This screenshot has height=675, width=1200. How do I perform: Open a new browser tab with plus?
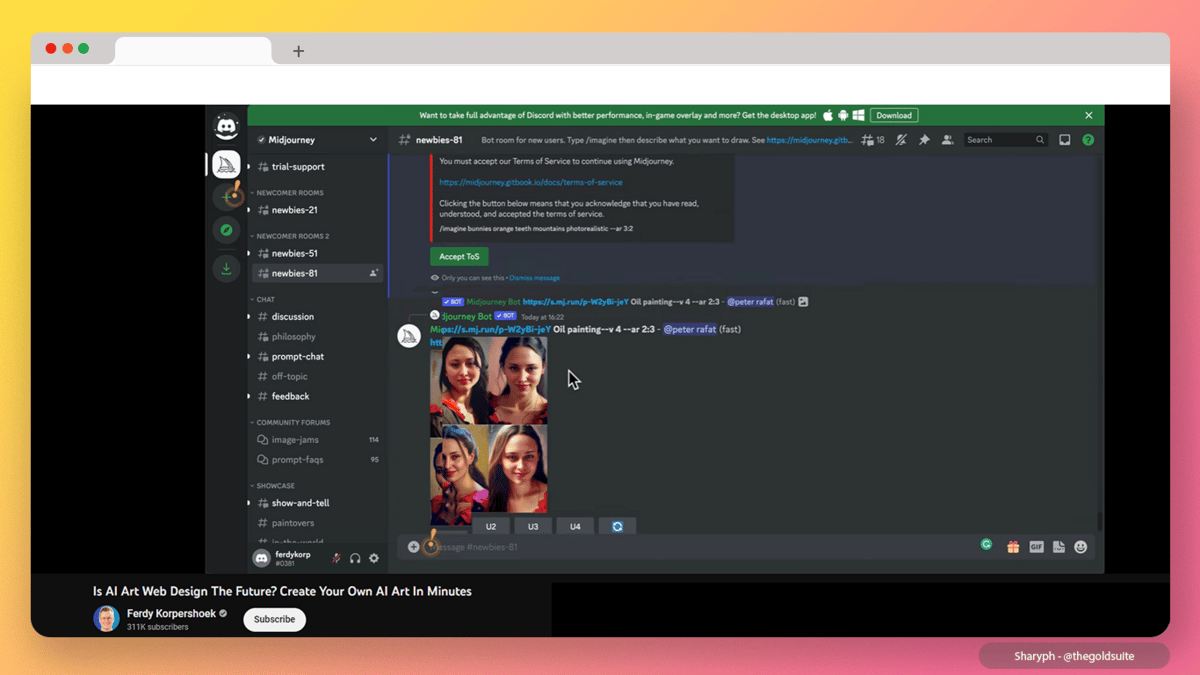(x=298, y=51)
